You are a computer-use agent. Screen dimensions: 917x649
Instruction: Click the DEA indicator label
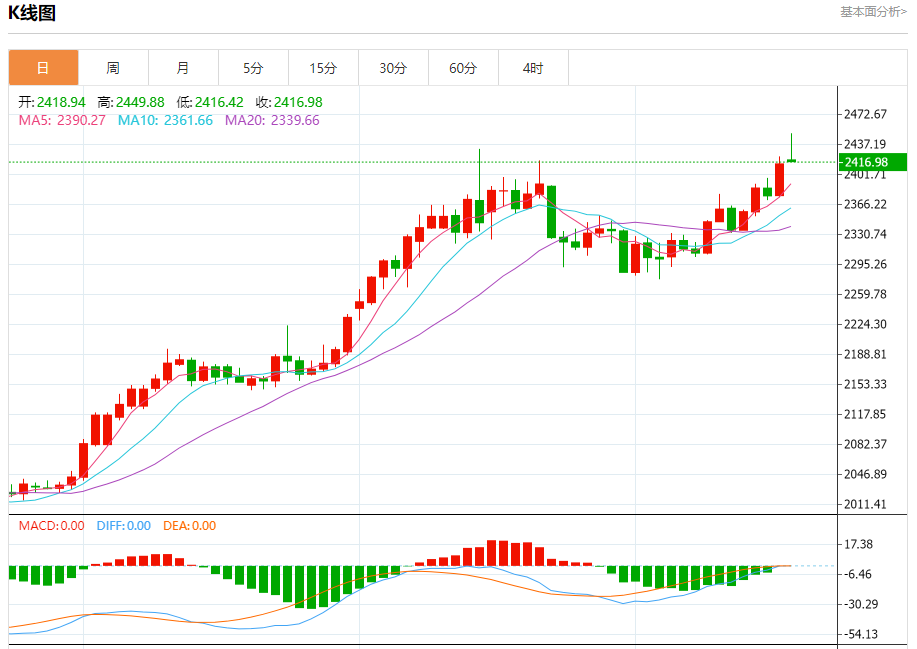pos(189,526)
